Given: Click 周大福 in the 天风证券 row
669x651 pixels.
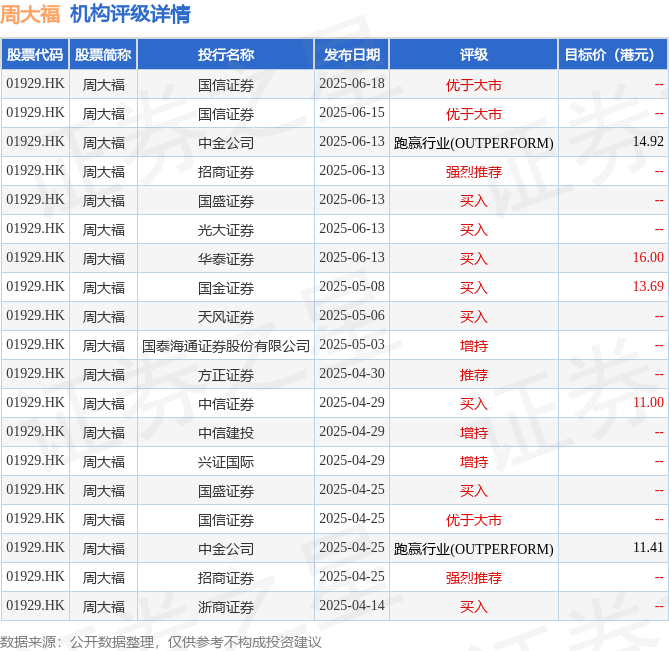Looking at the screenshot, I should click(x=104, y=317).
